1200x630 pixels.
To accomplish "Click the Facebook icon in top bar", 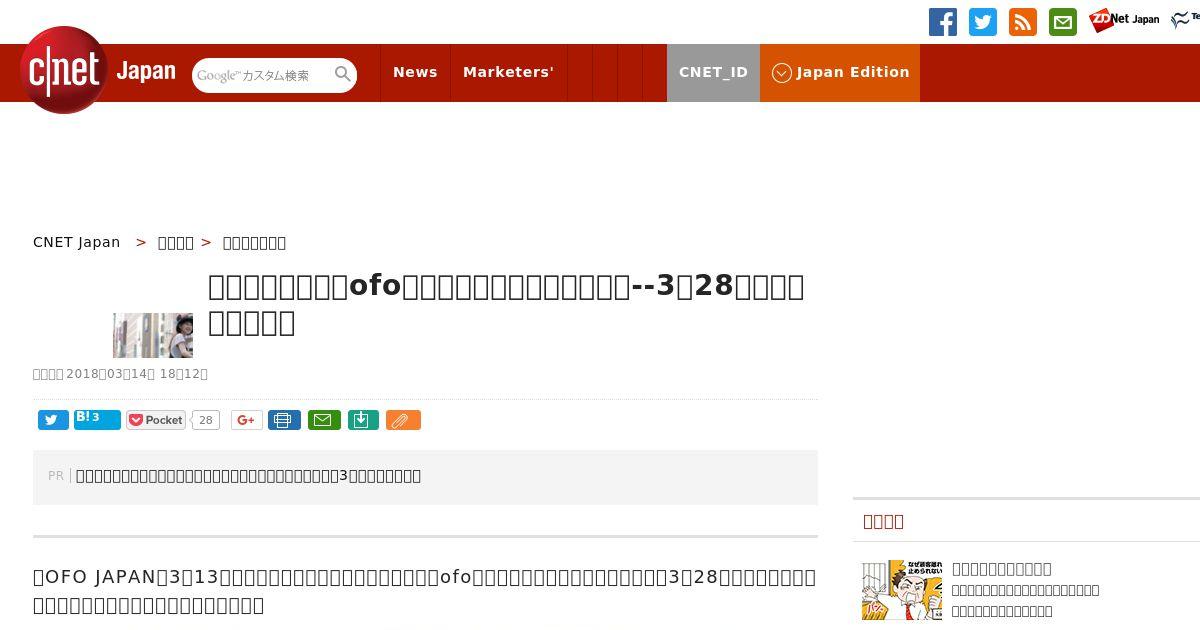I will click(x=943, y=22).
